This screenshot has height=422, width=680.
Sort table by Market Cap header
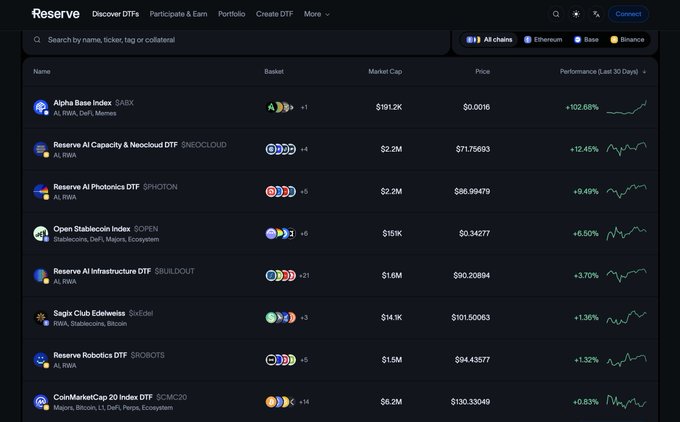[385, 72]
